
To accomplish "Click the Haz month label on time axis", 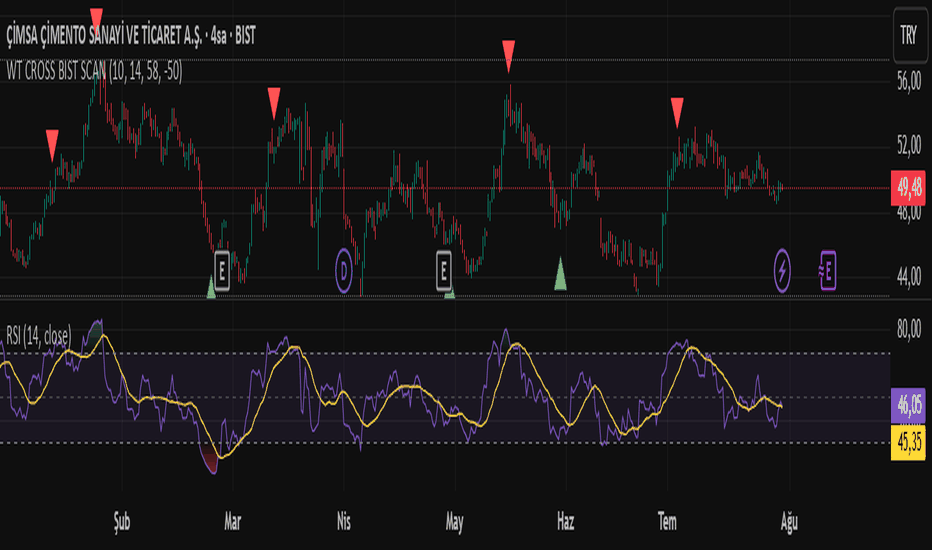I will (x=565, y=523).
